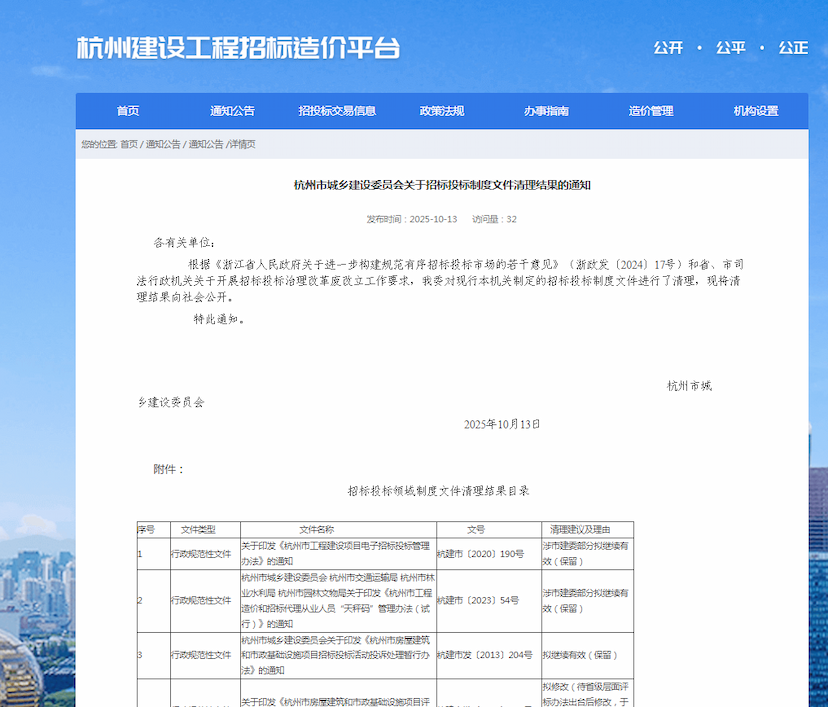Click the 公开 公平 公正 slogan text

(x=730, y=48)
